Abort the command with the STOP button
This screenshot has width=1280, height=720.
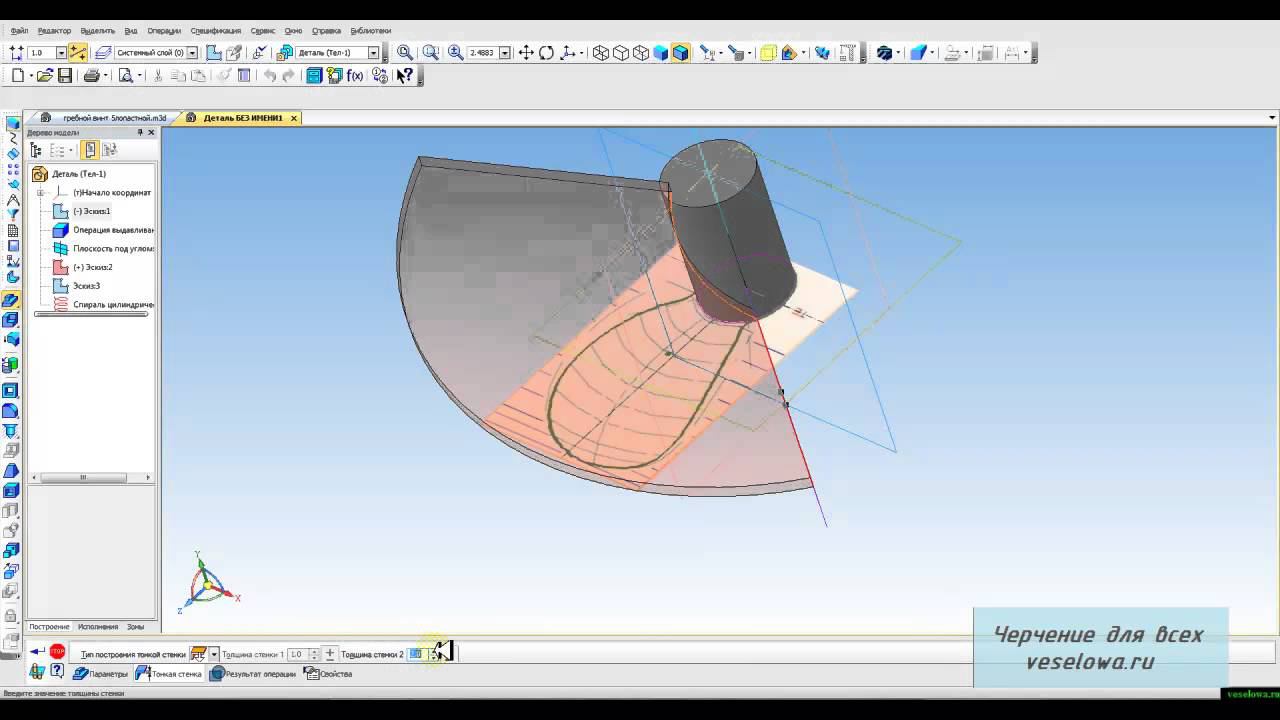57,652
